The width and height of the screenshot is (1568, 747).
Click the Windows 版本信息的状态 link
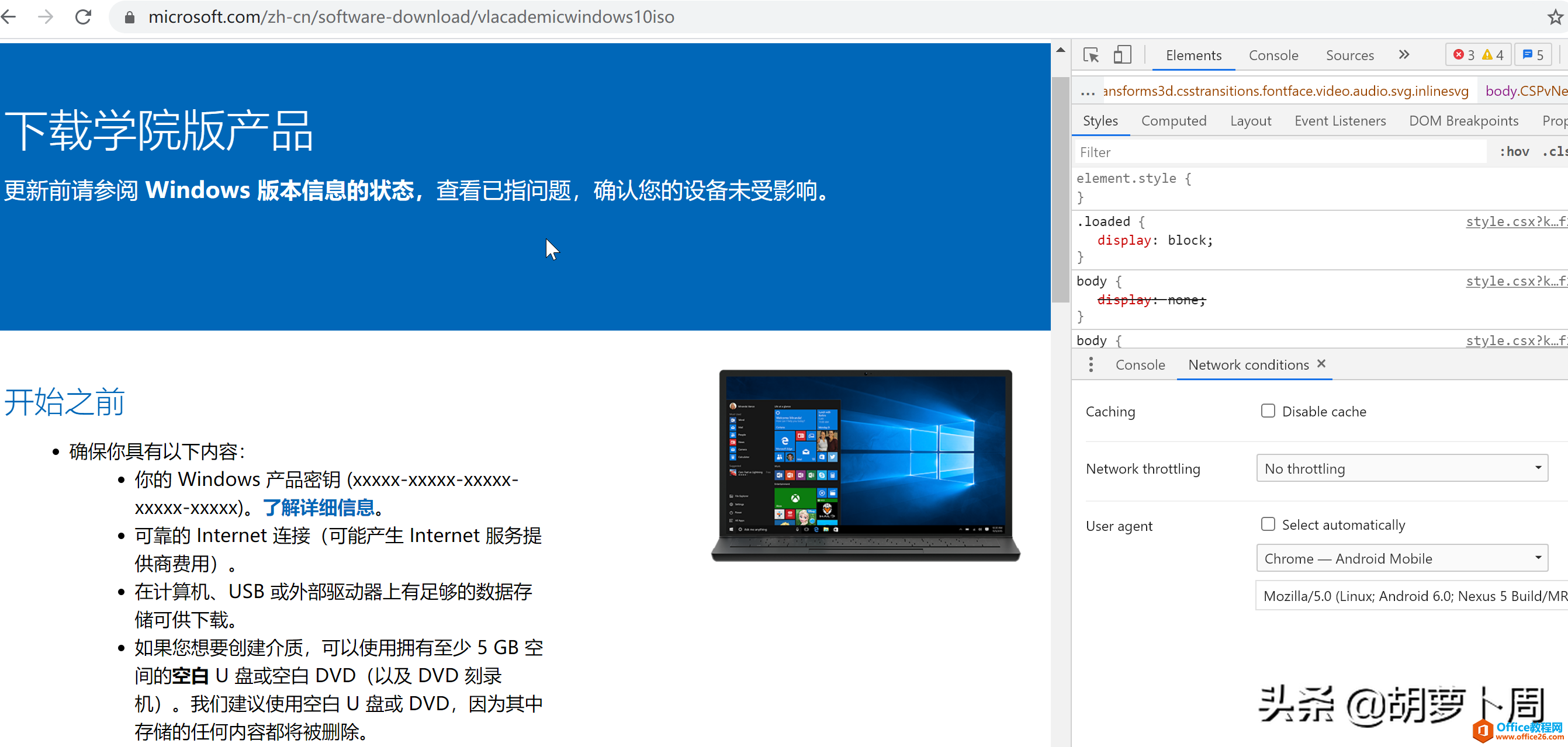pyautogui.click(x=279, y=190)
